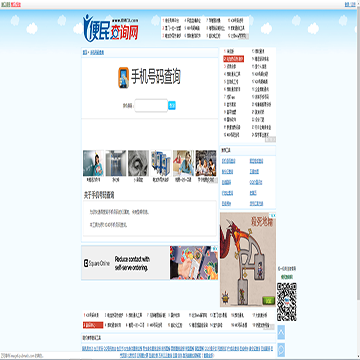Click the QR code image on the right side
Screen dimensions: 360x360
287,302
